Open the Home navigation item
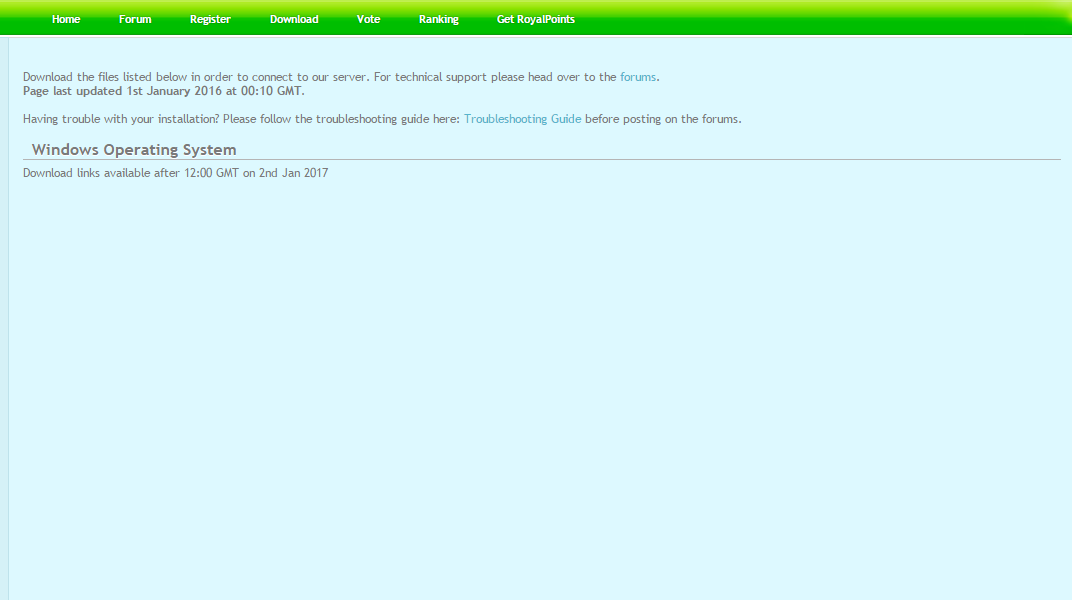The image size is (1072, 600). click(66, 19)
